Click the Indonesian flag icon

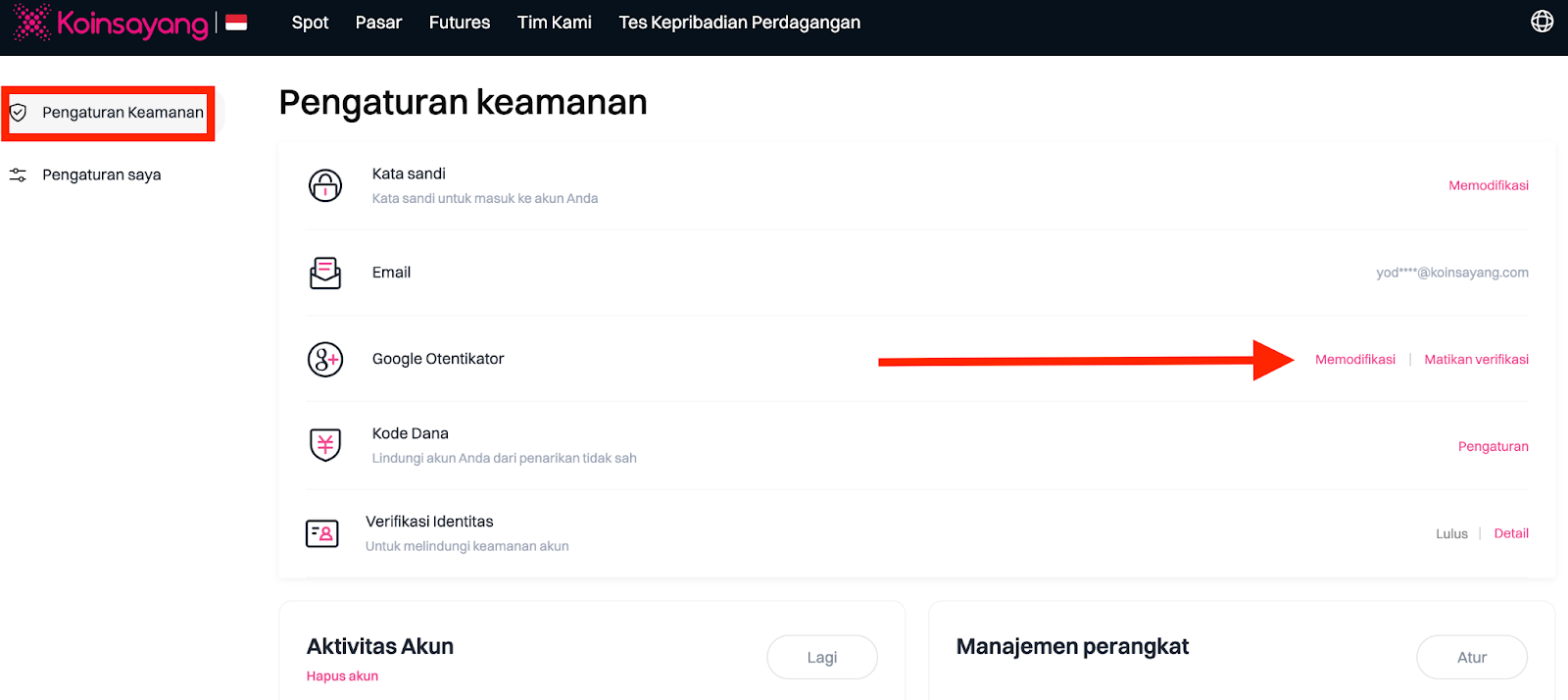tap(236, 23)
